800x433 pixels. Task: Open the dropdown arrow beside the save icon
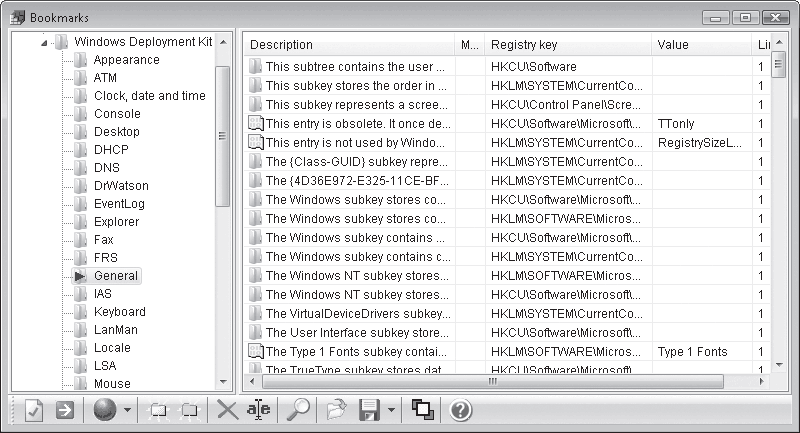(x=391, y=410)
